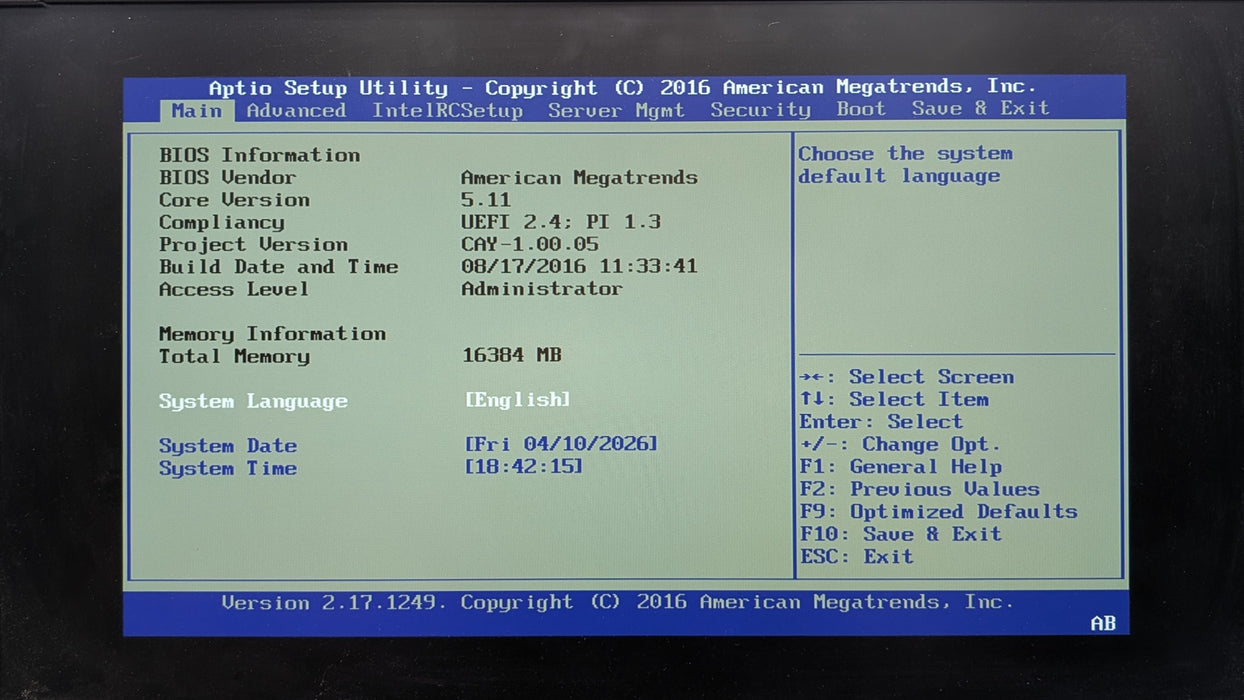Screen dimensions: 1244x700
Task: Click the F2: Previous Values hint
Action: [x=920, y=489]
